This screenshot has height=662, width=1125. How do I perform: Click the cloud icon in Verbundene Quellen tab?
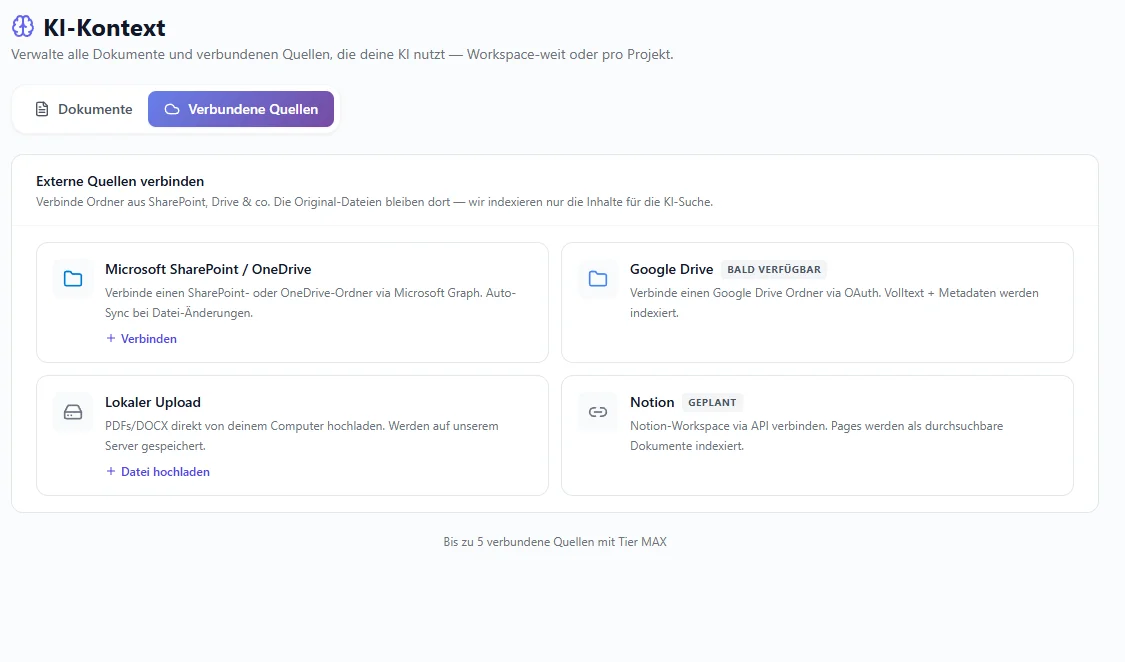point(172,109)
